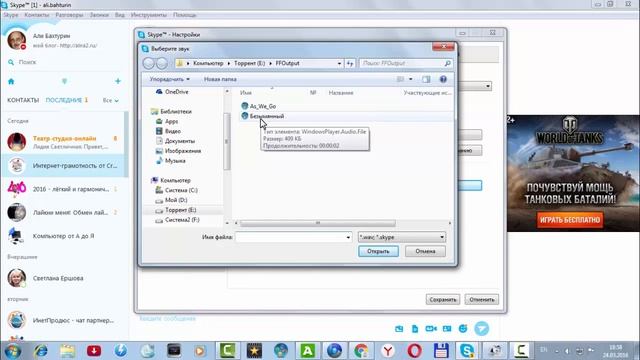Click the Поиск: FFOutput search field
The width and height of the screenshot is (640, 360).
pyautogui.click(x=406, y=63)
